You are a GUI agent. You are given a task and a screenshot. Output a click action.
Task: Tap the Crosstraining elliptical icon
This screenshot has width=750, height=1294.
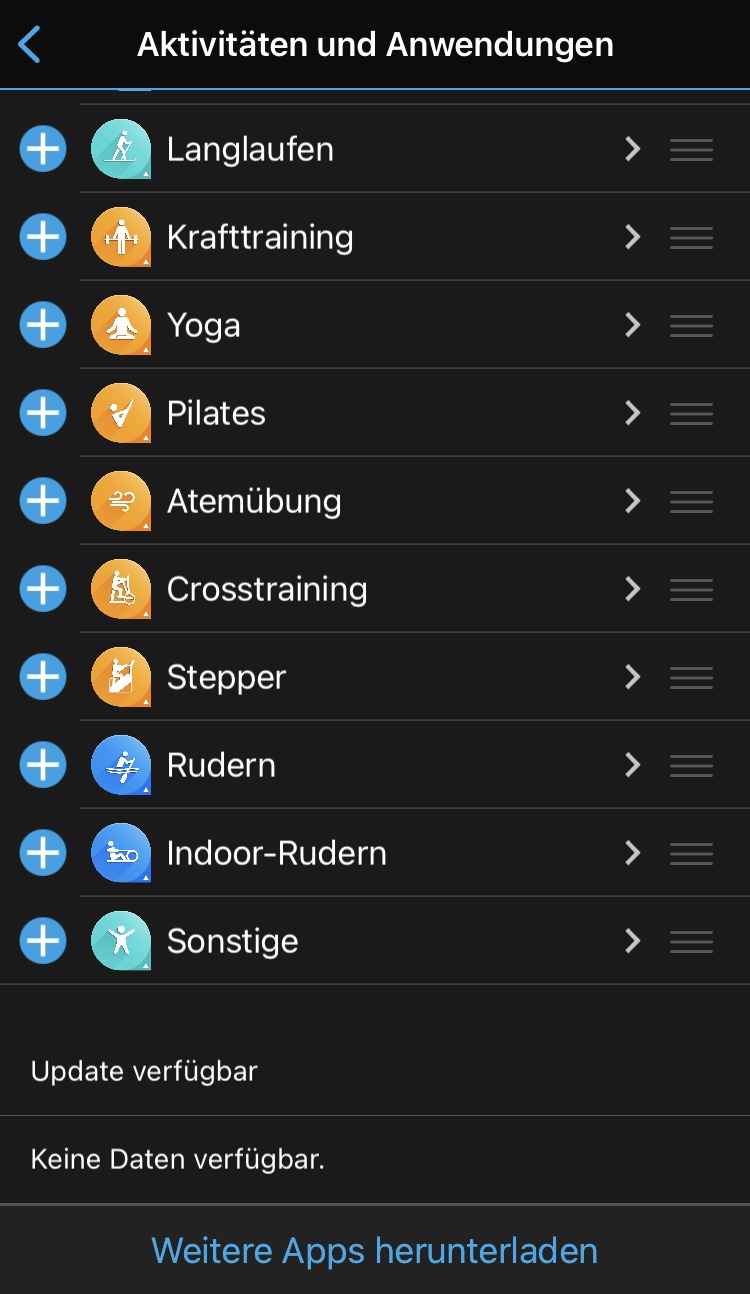pyautogui.click(x=120, y=589)
